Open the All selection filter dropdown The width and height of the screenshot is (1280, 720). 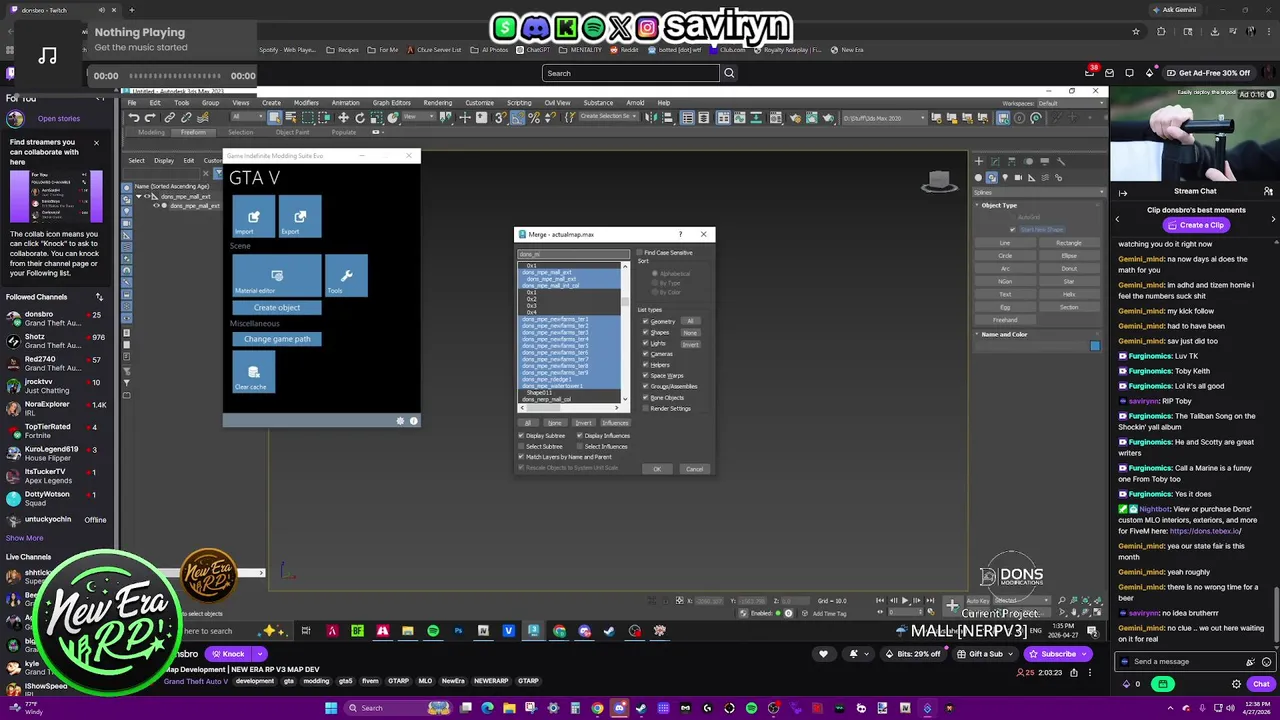pos(247,117)
